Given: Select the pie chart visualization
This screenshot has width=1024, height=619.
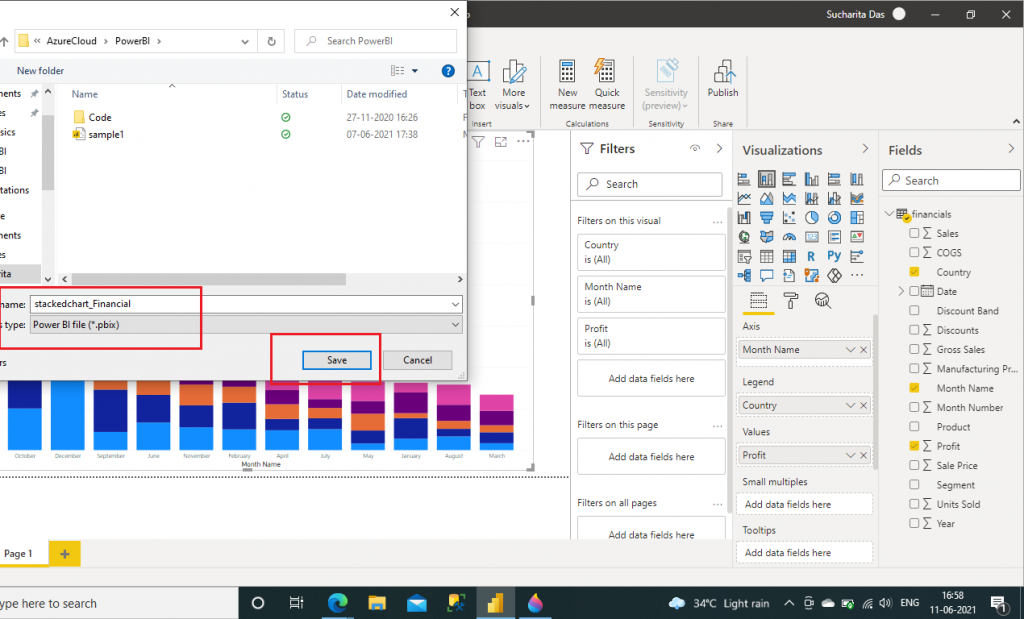Looking at the screenshot, I should click(812, 217).
